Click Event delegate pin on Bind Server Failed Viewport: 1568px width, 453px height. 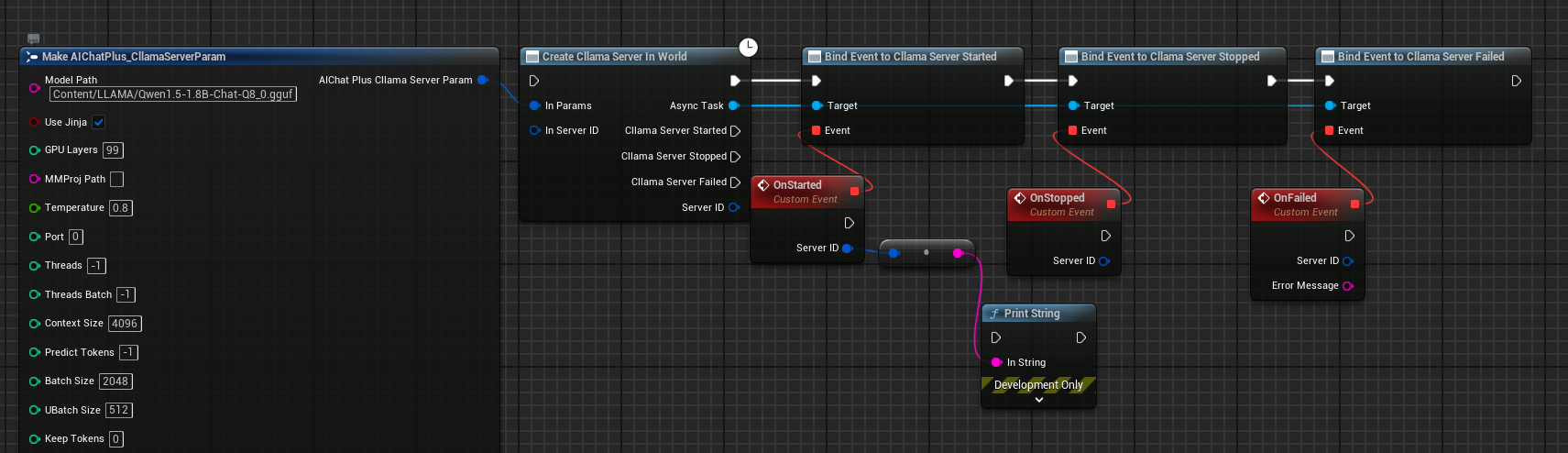coord(1329,130)
